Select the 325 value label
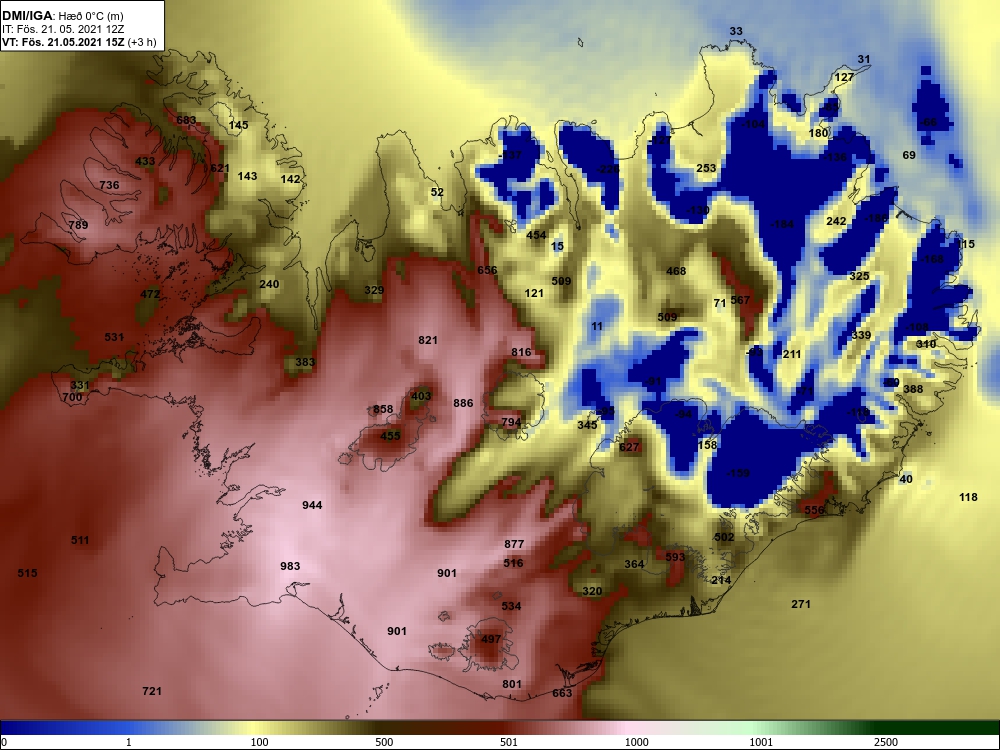1000x750 pixels. pos(859,277)
